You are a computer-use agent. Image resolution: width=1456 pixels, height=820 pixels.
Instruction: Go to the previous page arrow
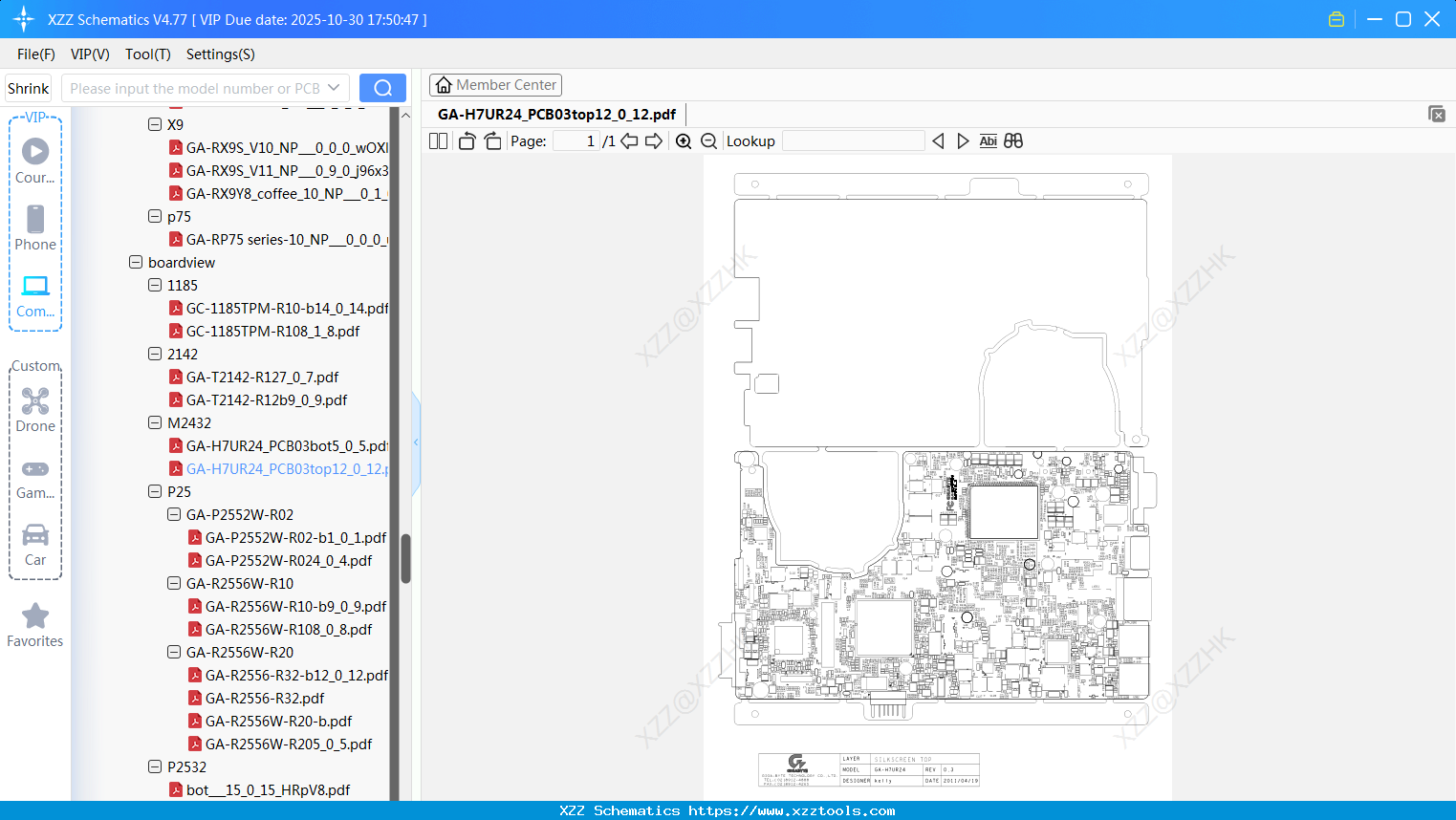[x=629, y=141]
